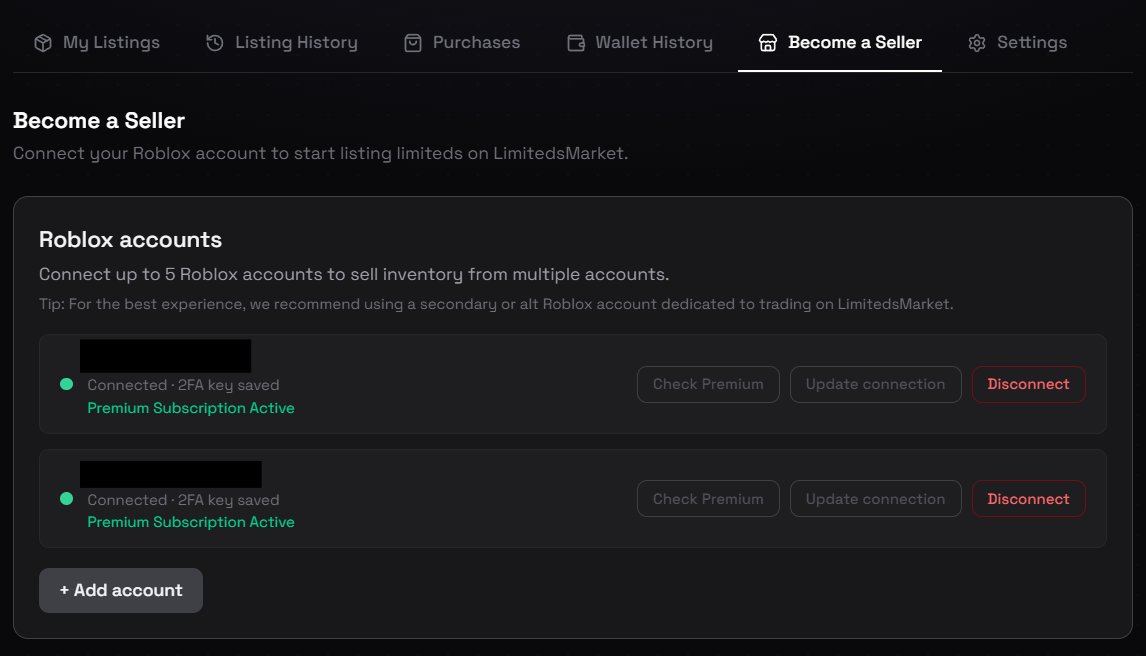Image resolution: width=1146 pixels, height=656 pixels.
Task: Click the Purchases bag icon
Action: (x=413, y=43)
